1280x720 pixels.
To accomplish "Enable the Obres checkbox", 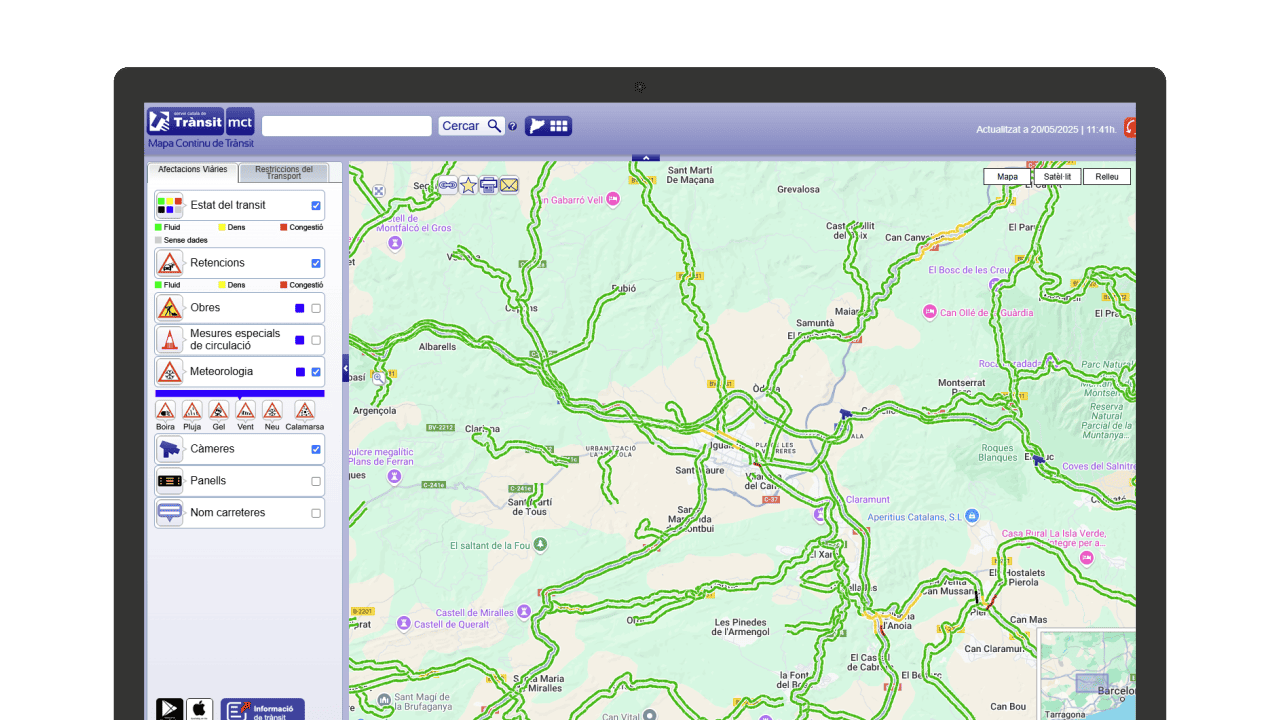I will coord(316,308).
